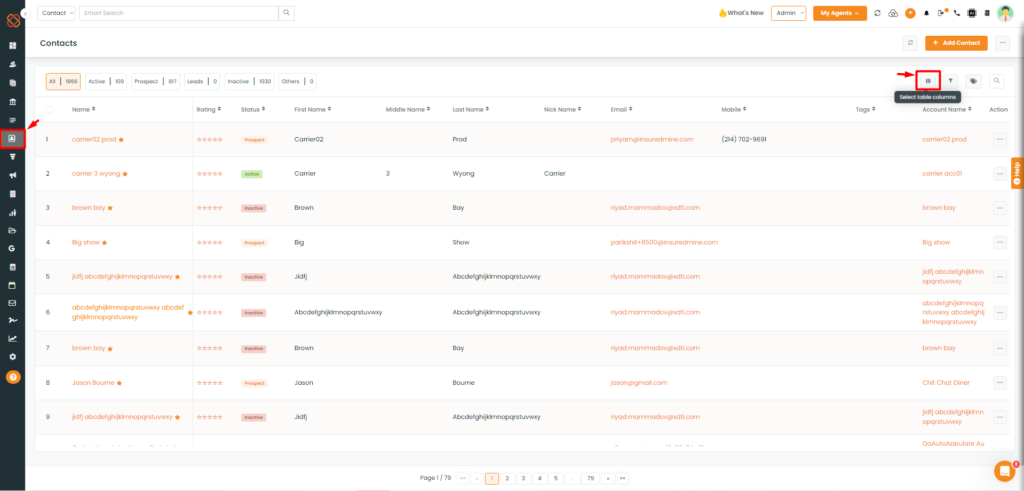Select the All 1956 filter tab
This screenshot has width=1024, height=491.
click(63, 82)
